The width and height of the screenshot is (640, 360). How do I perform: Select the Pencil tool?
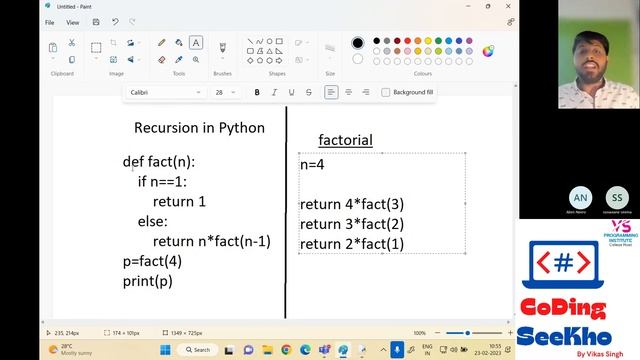tap(162, 43)
